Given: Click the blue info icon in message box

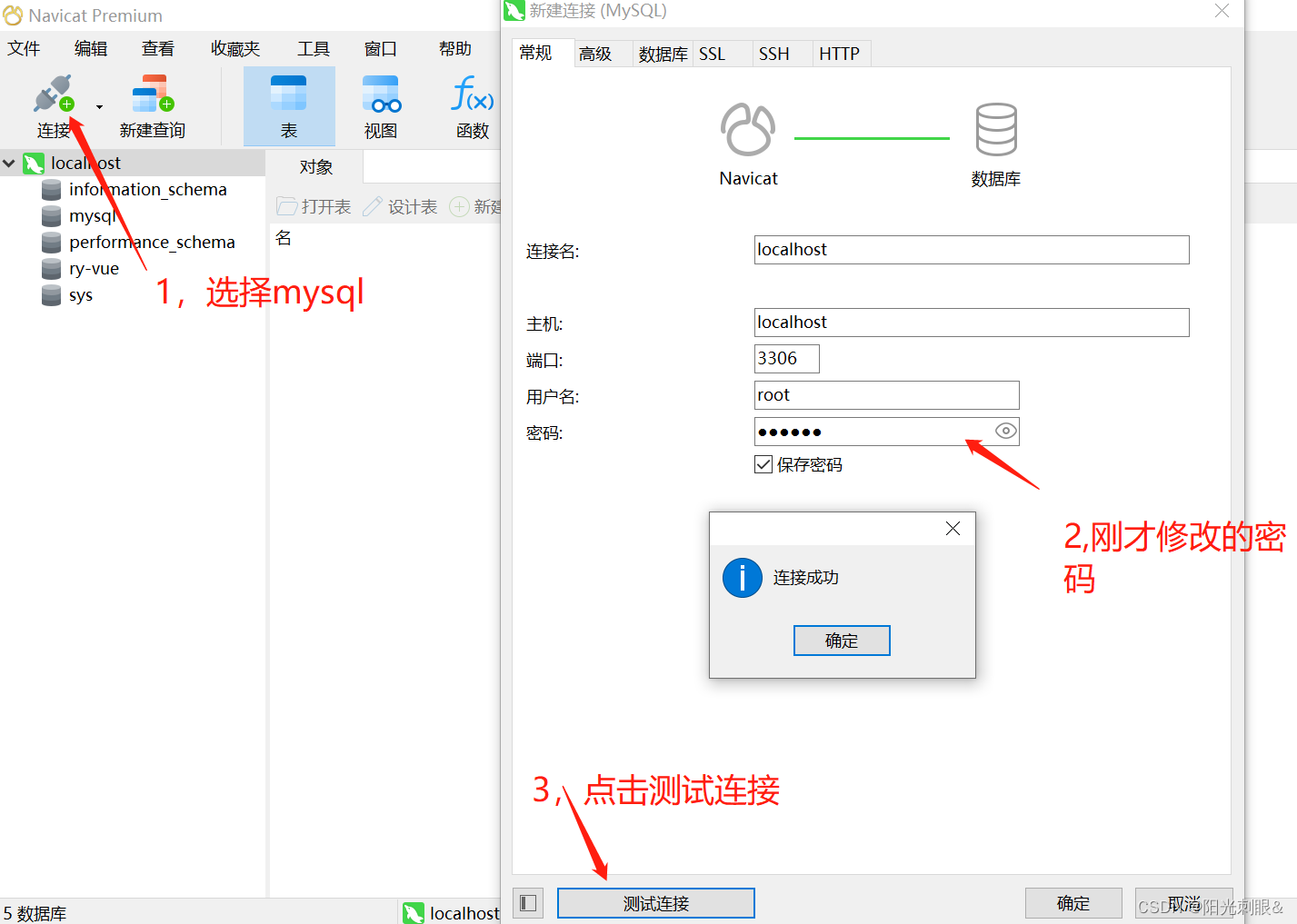Looking at the screenshot, I should pos(743,578).
